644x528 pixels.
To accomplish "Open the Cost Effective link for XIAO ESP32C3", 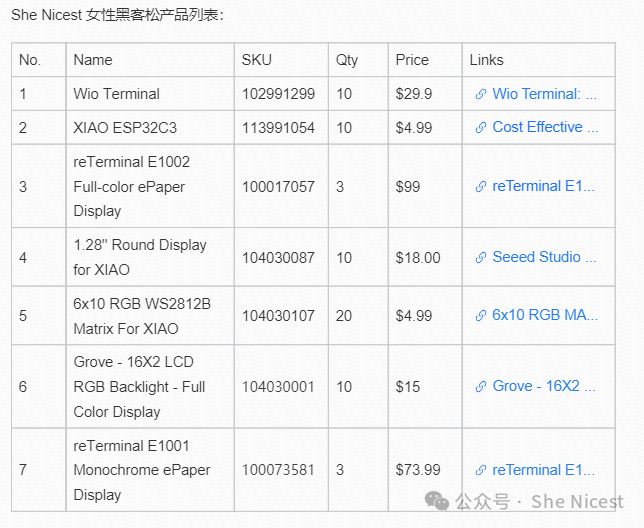I will point(545,127).
